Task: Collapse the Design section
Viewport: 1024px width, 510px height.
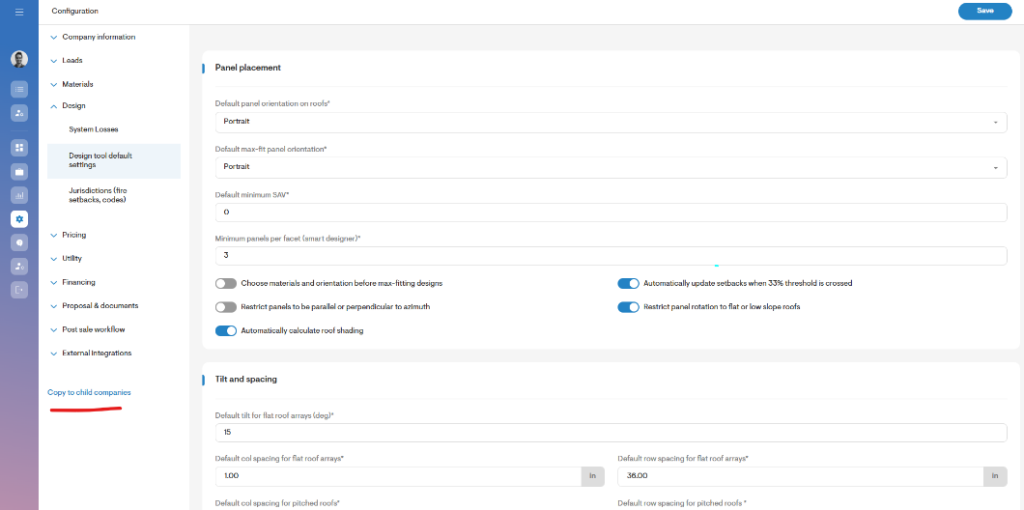Action: [x=74, y=106]
